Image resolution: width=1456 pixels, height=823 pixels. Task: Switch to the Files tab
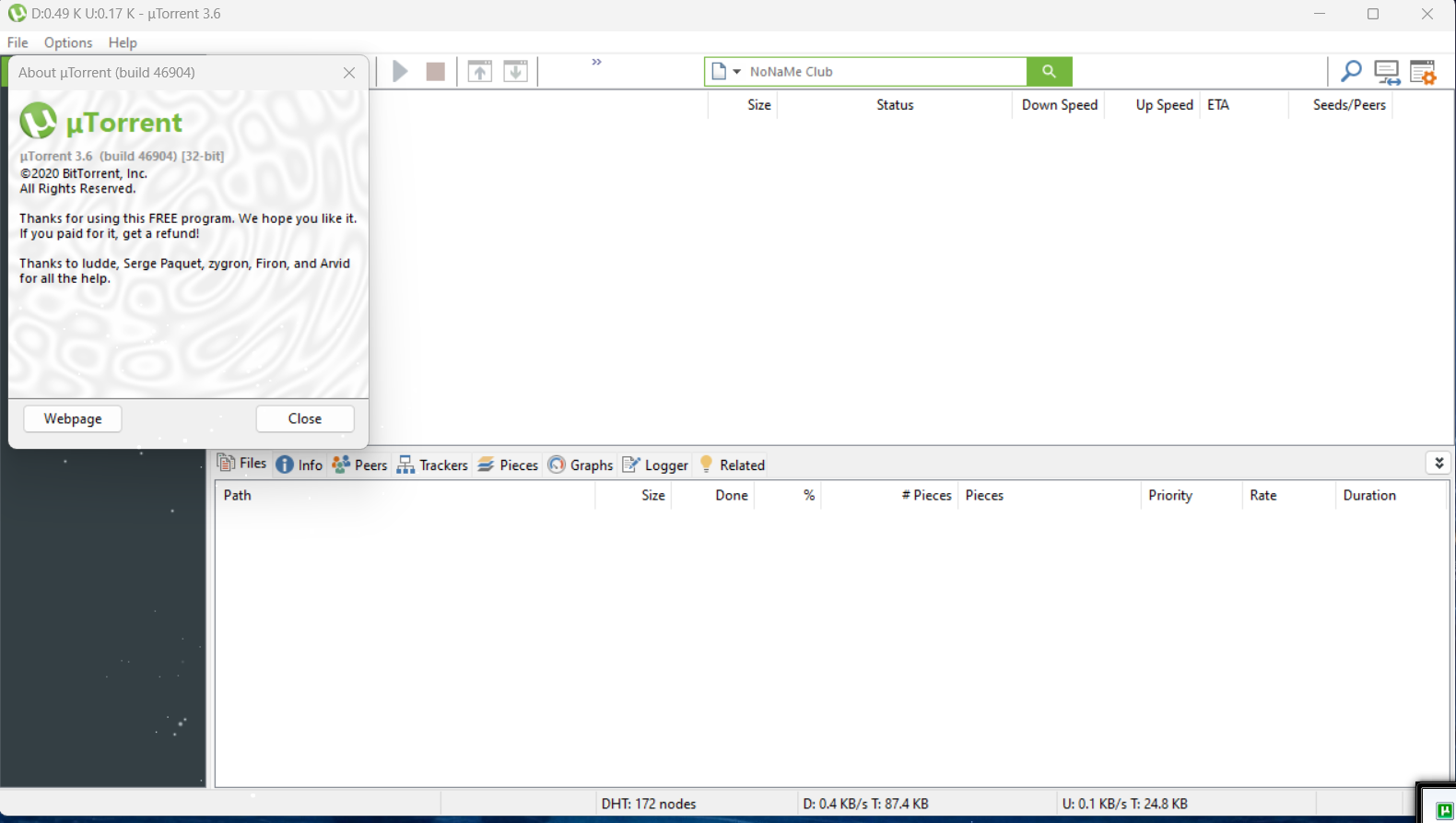coord(242,464)
